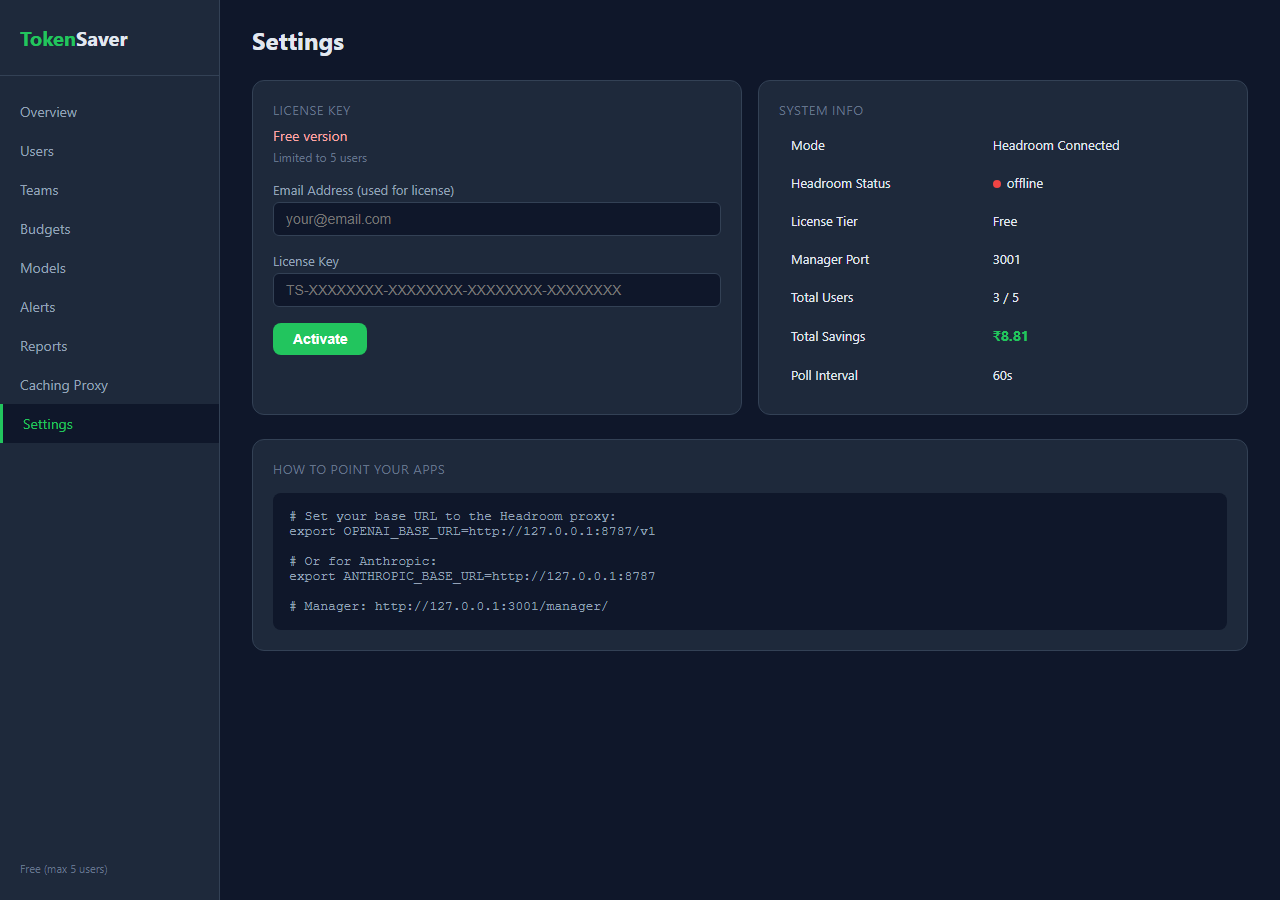Click 'Limited to 5 users' text
The image size is (1280, 900).
click(x=320, y=158)
